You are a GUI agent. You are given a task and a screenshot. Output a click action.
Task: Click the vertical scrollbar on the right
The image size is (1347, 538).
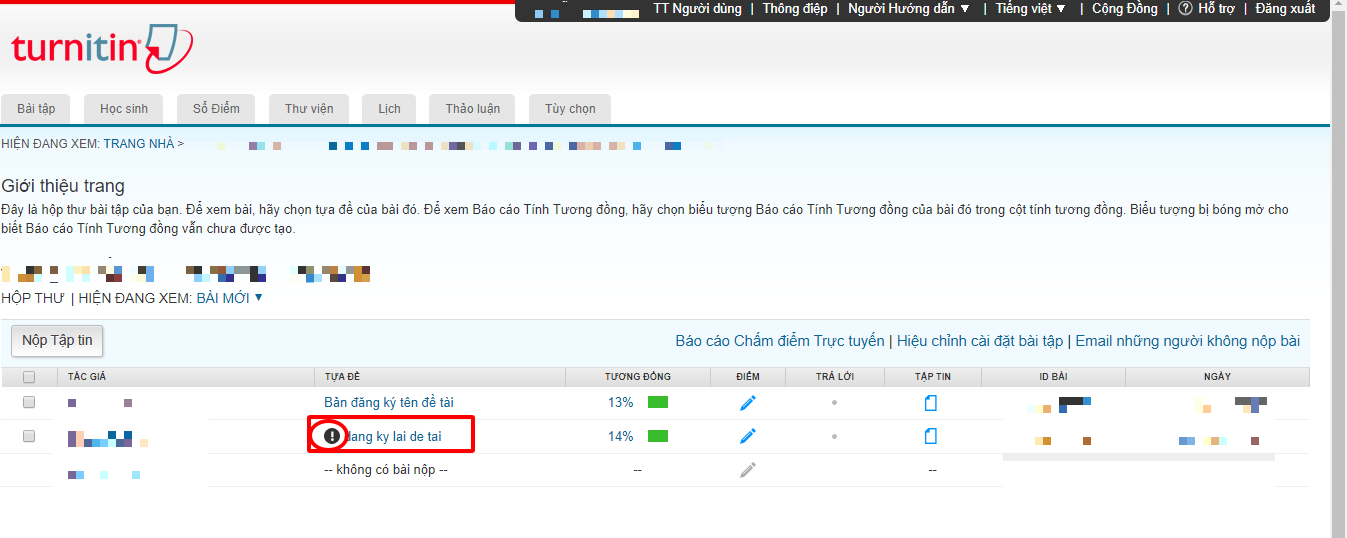pos(1338,270)
